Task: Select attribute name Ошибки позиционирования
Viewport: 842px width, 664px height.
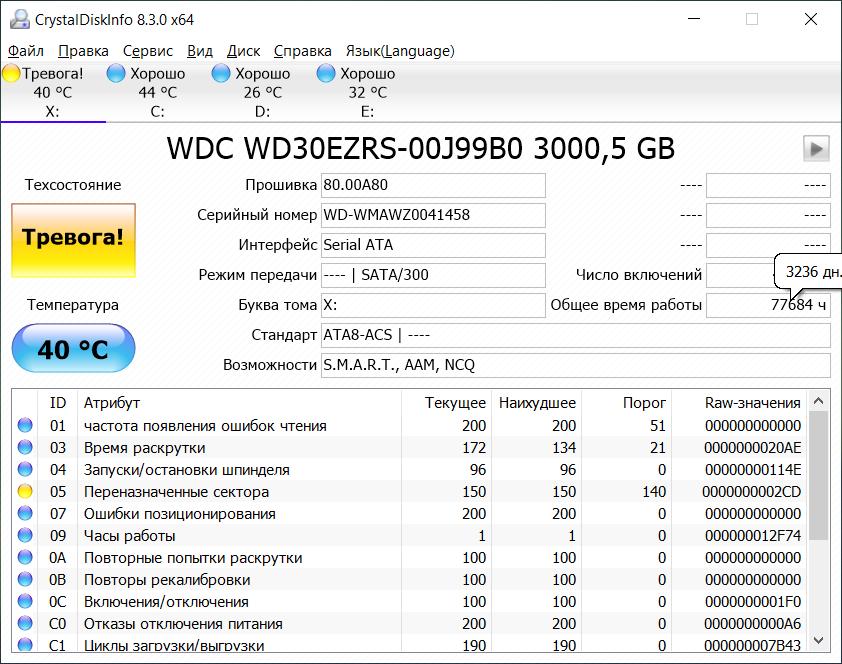Action: (x=180, y=514)
